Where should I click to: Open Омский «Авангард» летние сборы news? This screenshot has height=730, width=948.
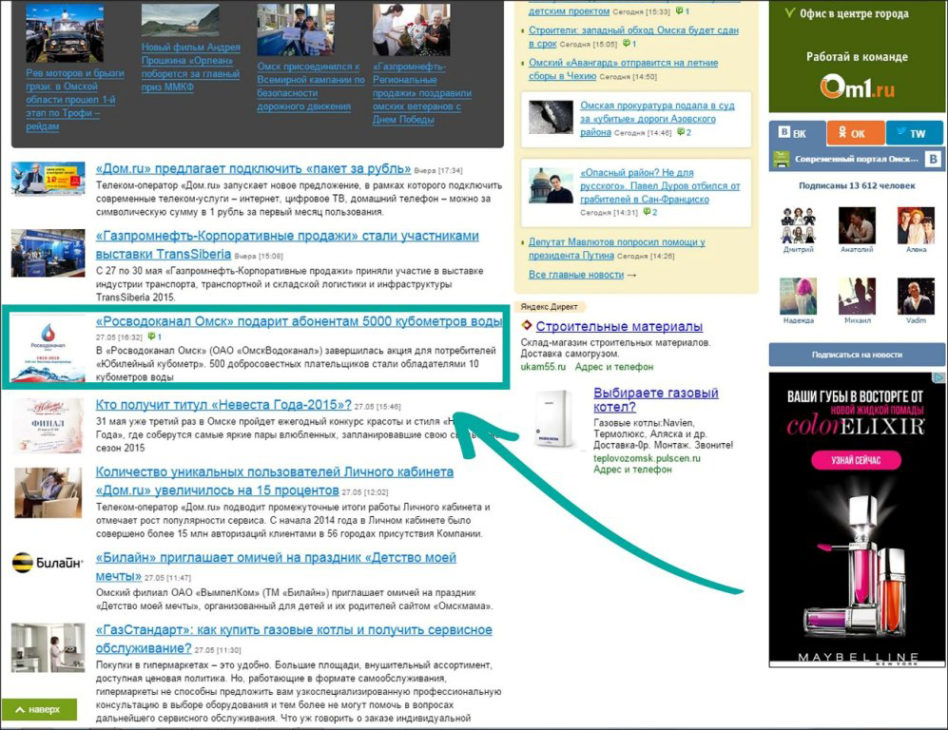[x=623, y=69]
